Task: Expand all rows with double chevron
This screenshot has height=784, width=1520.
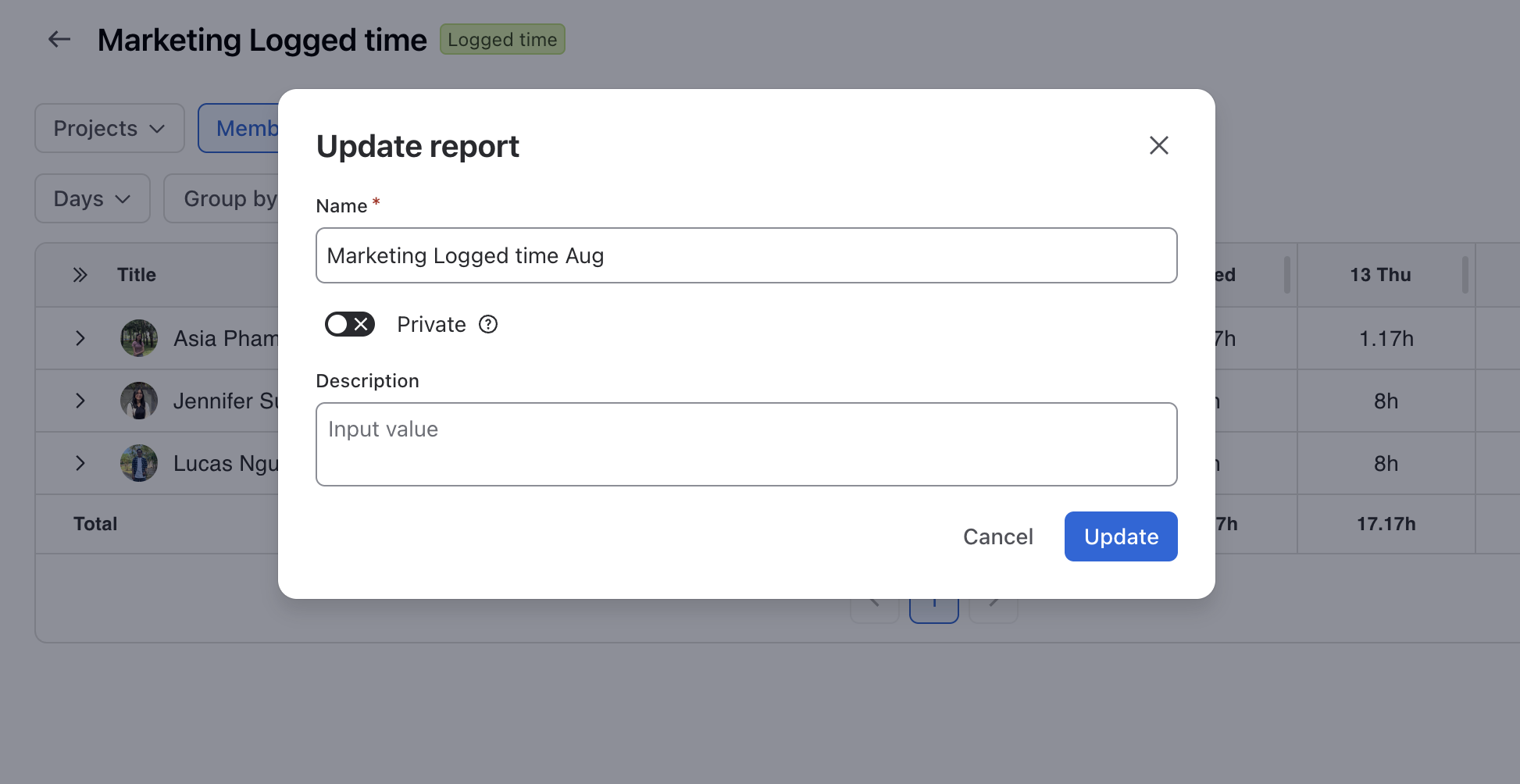Action: tap(80, 275)
